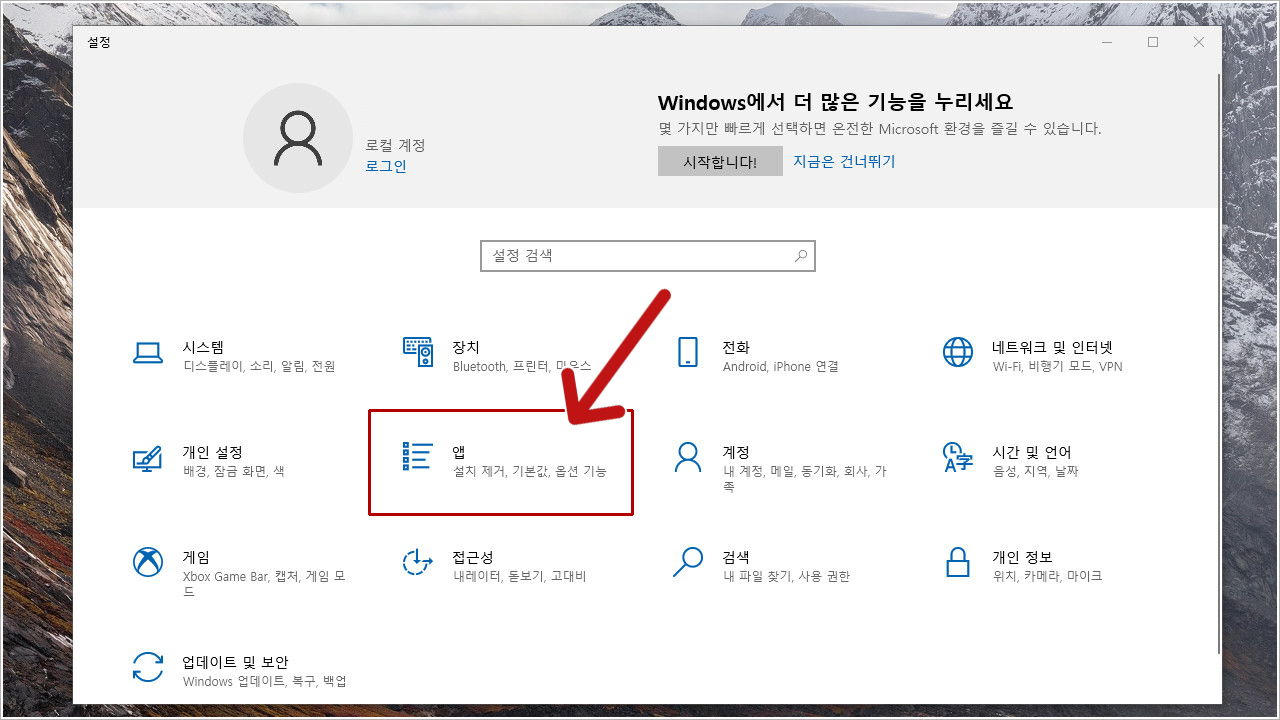Screen dimensions: 1280x720
Task: Click the 지금은 건너뛰기 link
Action: coord(844,161)
